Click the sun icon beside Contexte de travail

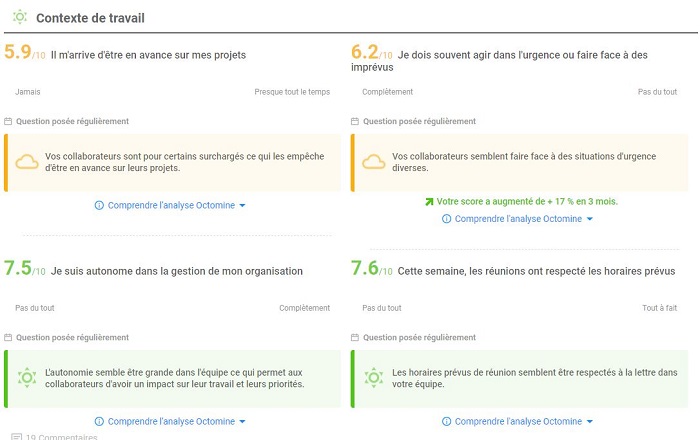click(x=19, y=17)
